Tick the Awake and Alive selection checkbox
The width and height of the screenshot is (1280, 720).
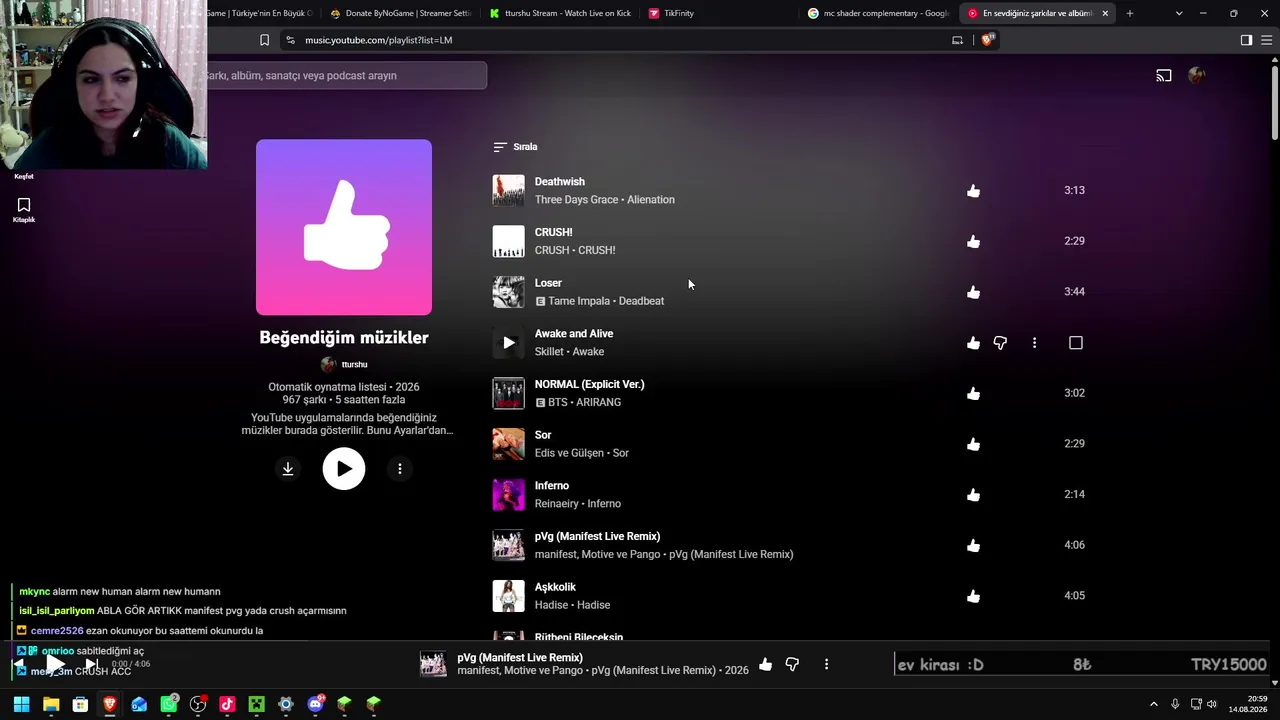coord(1076,343)
